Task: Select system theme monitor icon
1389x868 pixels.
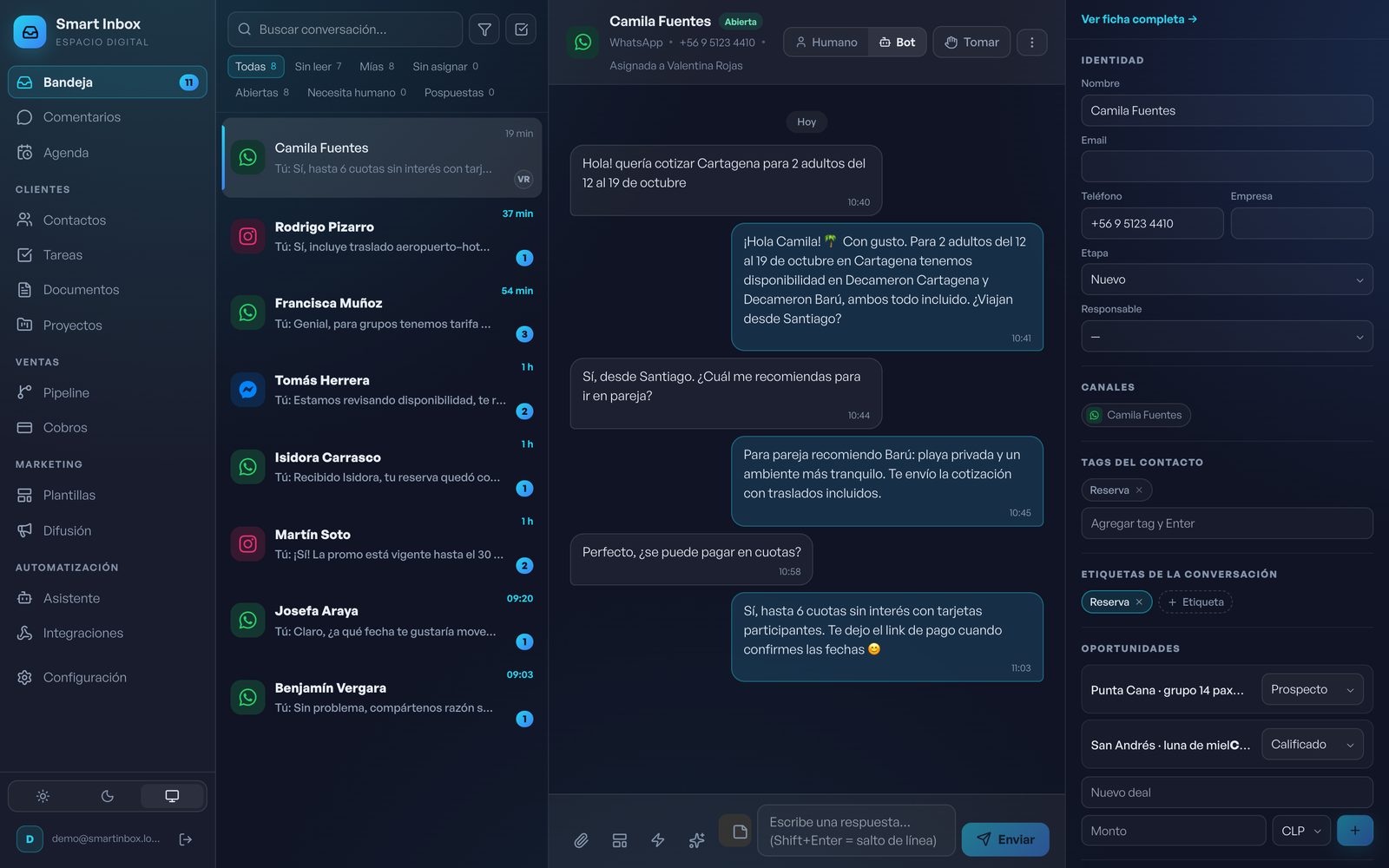Action: [172, 796]
